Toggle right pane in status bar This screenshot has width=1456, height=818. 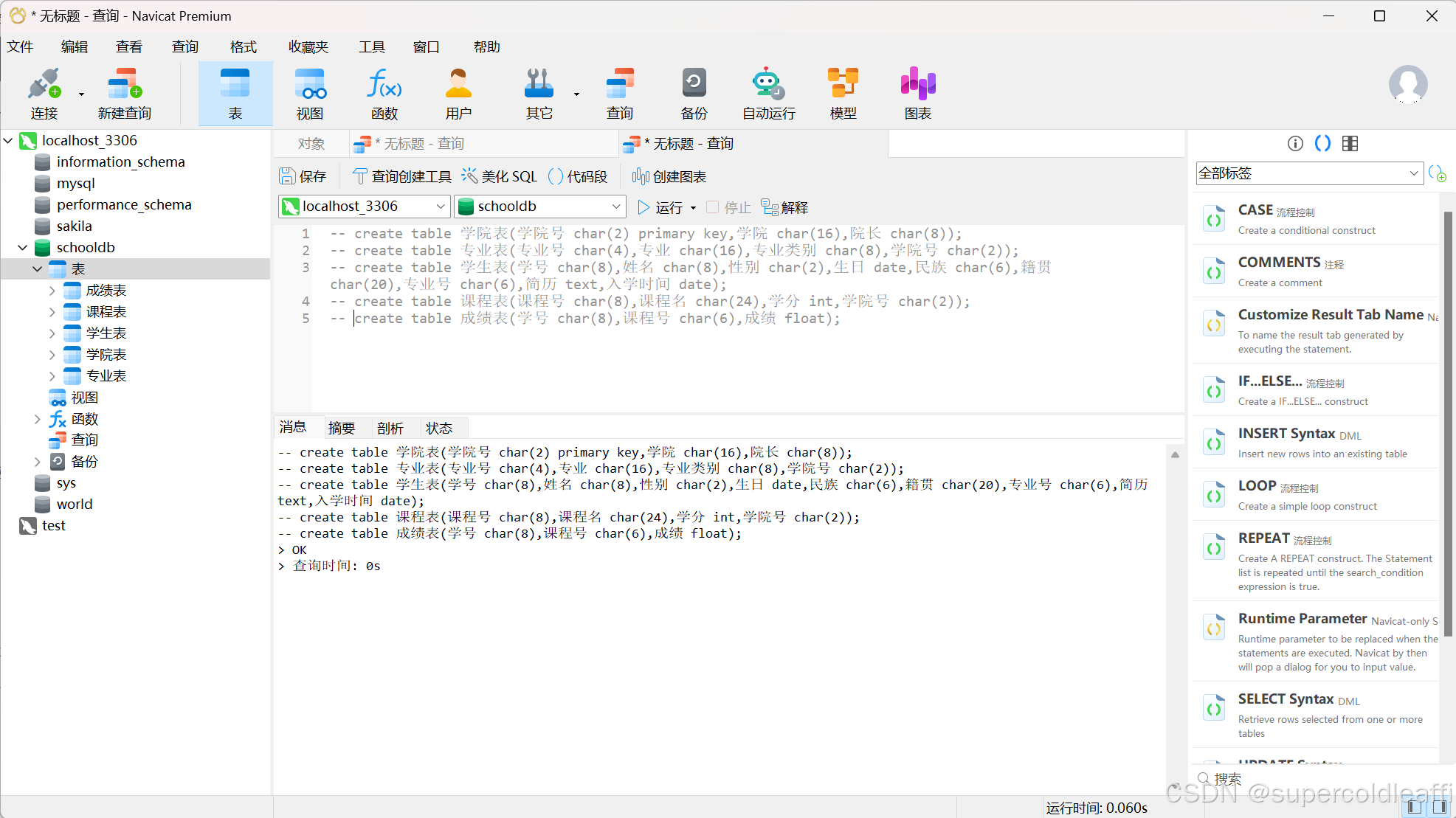[x=1439, y=807]
